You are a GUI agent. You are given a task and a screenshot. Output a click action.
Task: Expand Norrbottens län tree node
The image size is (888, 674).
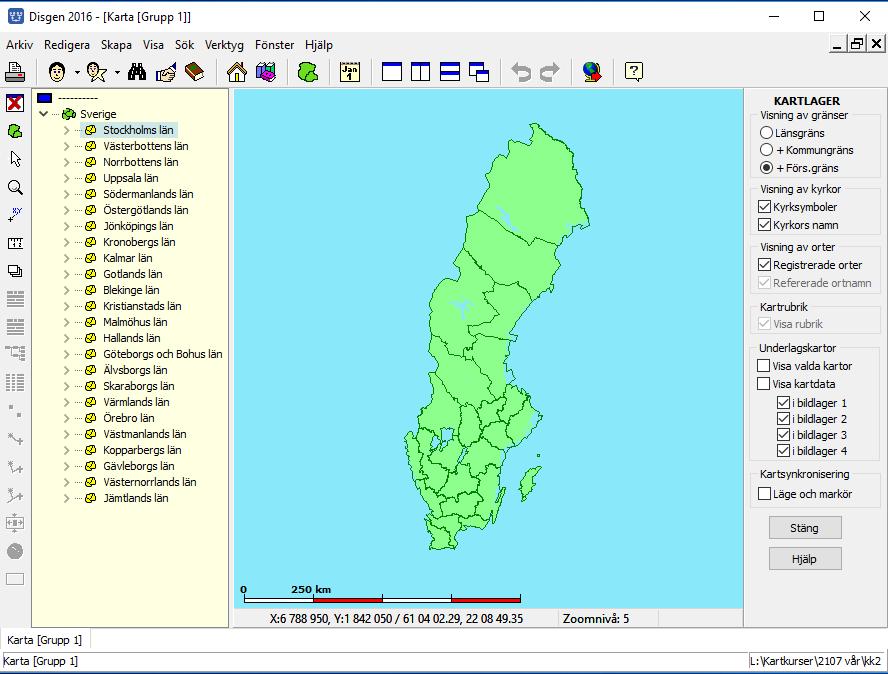click(66, 162)
